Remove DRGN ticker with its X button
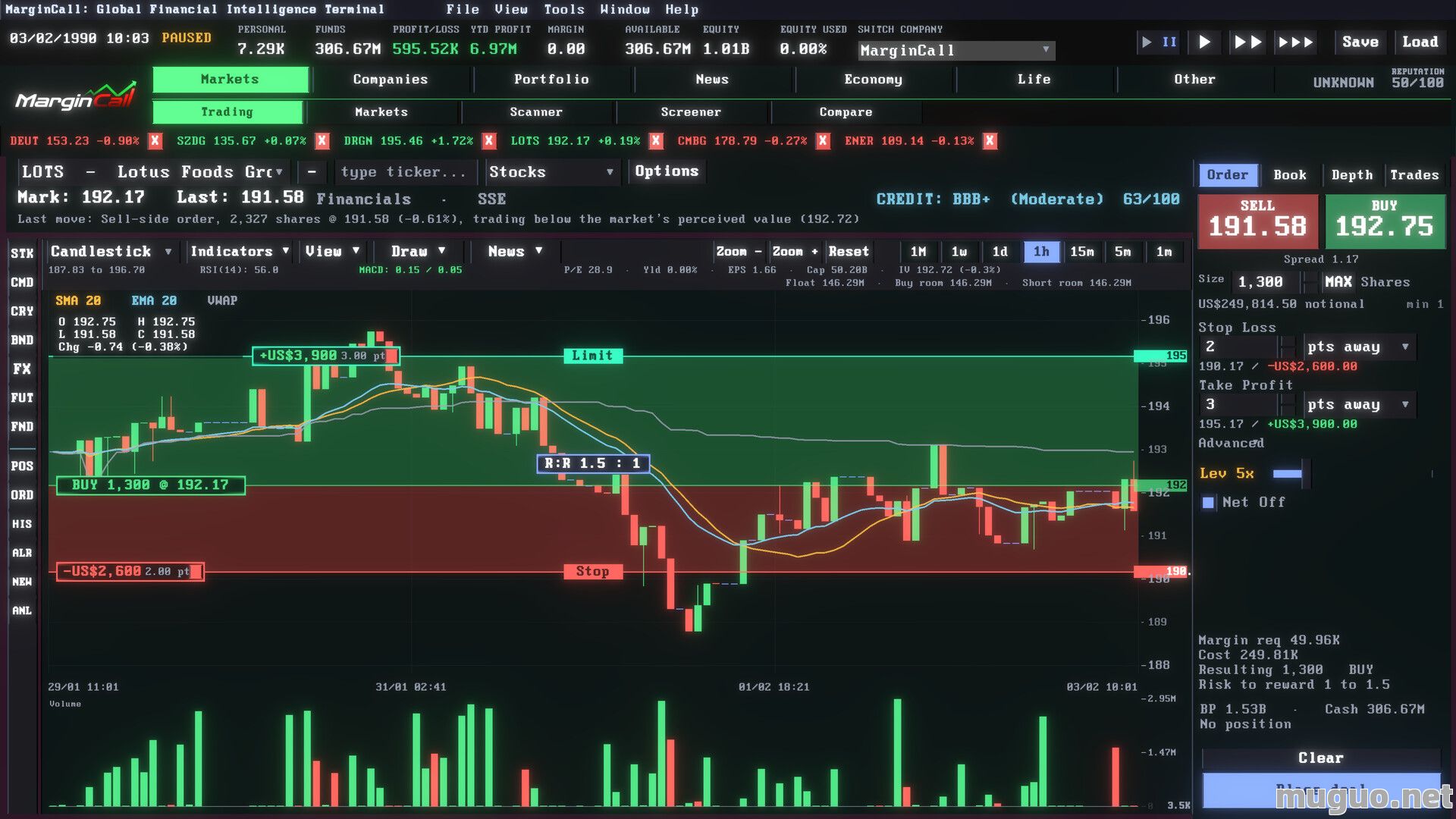This screenshot has width=1456, height=819. point(489,141)
